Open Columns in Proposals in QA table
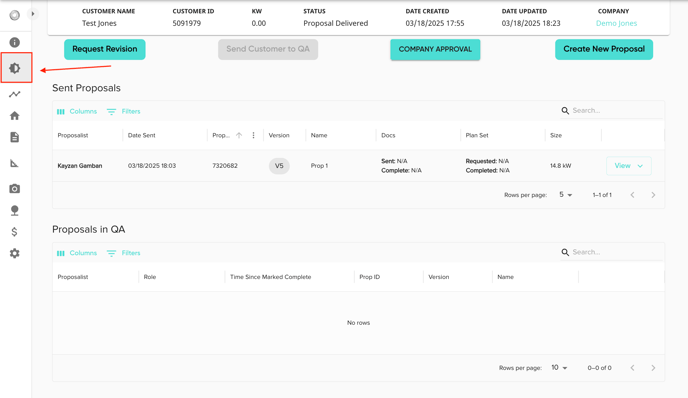The height and width of the screenshot is (398, 688). [x=77, y=253]
